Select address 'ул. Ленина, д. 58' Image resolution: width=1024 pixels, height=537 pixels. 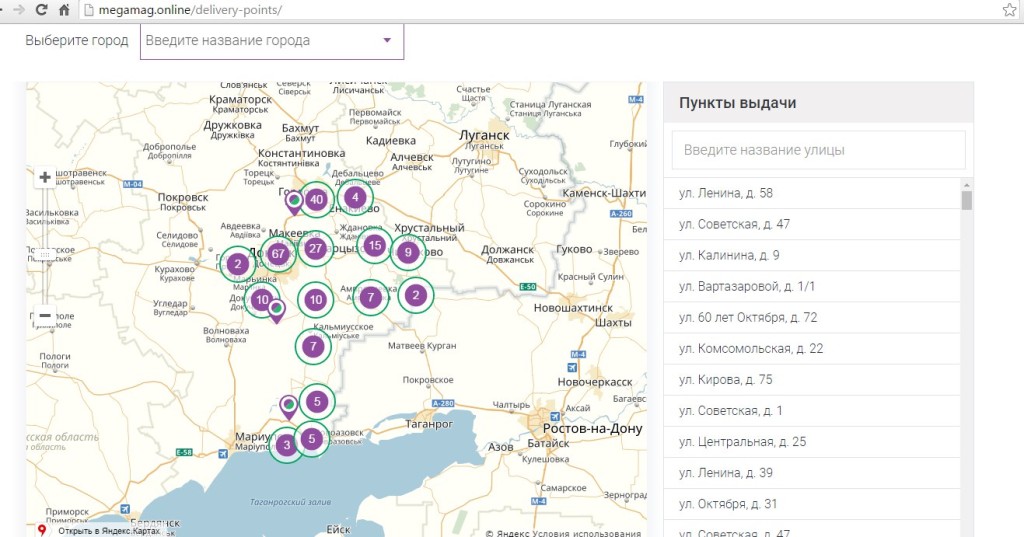[x=812, y=193]
